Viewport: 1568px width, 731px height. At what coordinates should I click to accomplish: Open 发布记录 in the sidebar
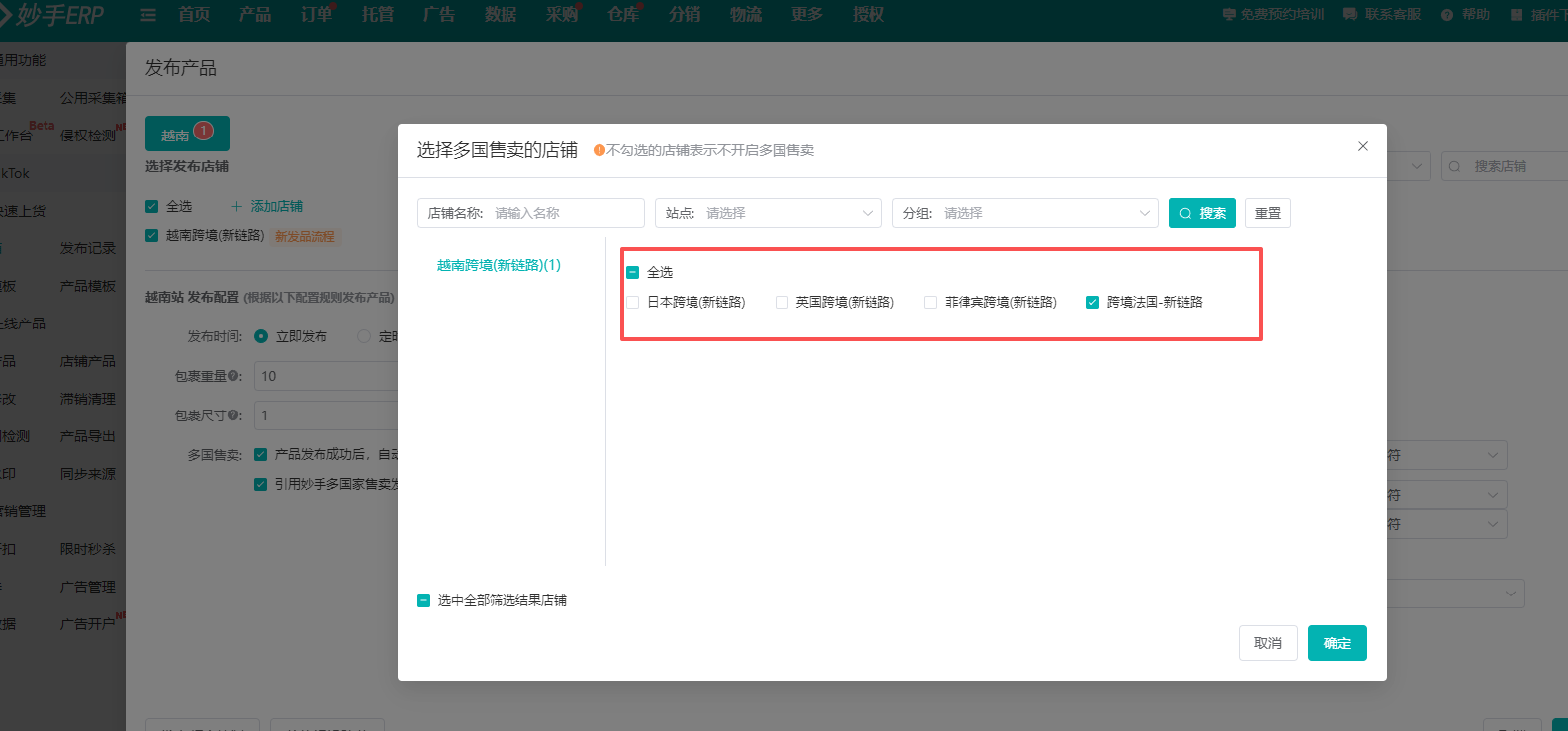[x=88, y=248]
